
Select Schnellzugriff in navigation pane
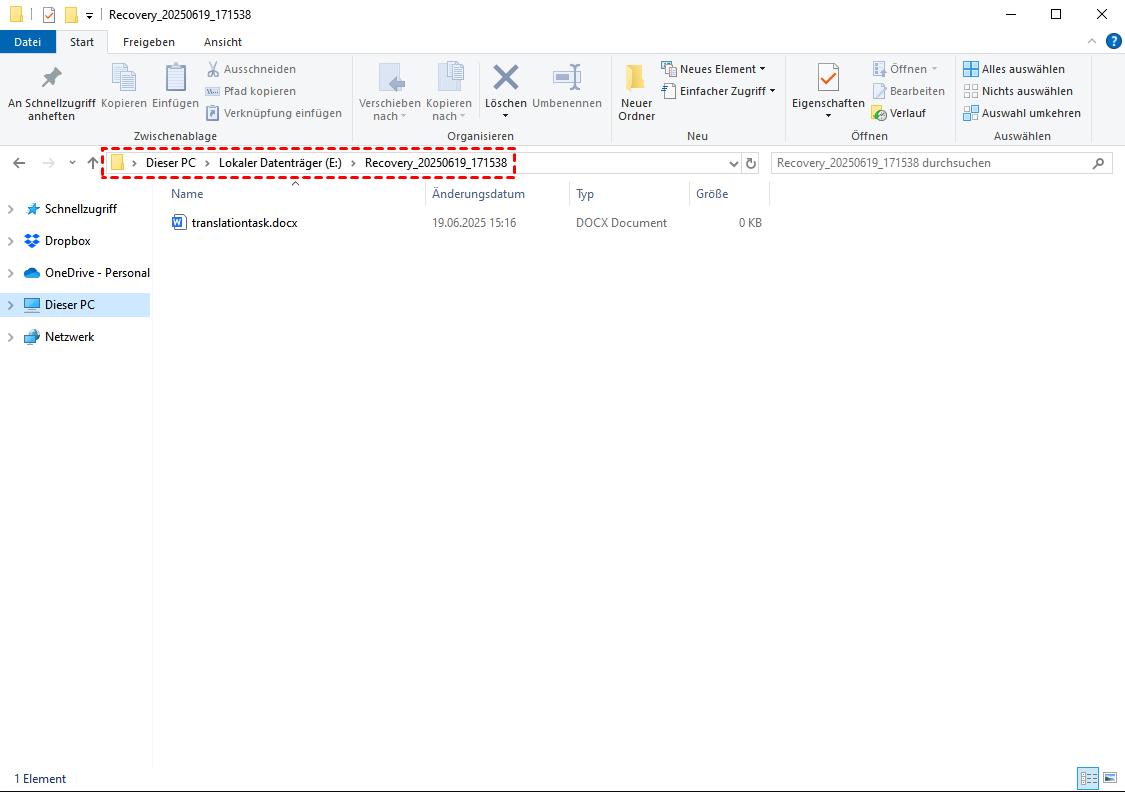pos(80,209)
